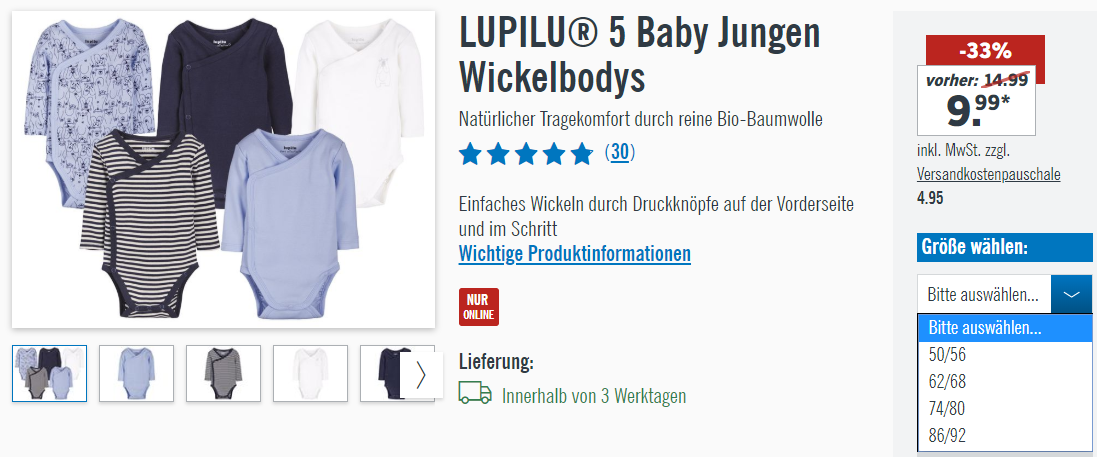Select the striped body thumbnail
Viewport: 1097px width, 457px height.
click(223, 373)
